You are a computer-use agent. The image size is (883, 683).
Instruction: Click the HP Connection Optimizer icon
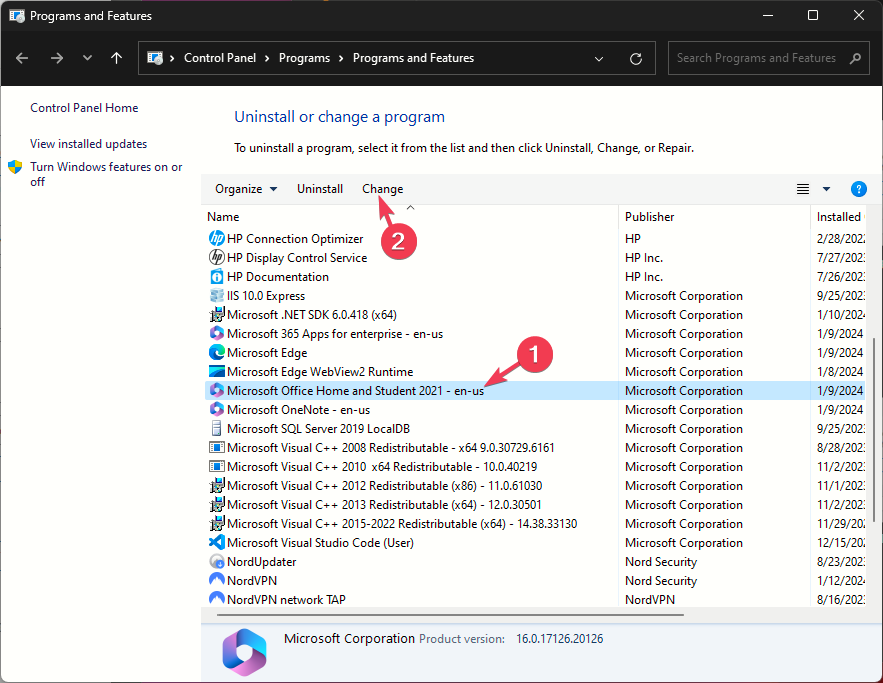[x=216, y=239]
